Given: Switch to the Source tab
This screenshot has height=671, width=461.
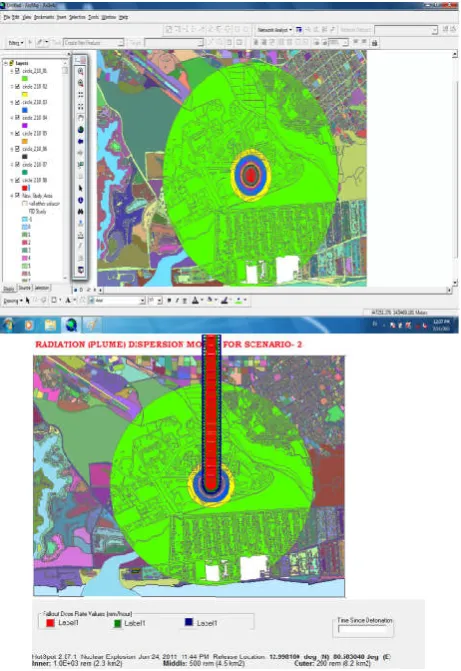Looking at the screenshot, I should click(24, 288).
